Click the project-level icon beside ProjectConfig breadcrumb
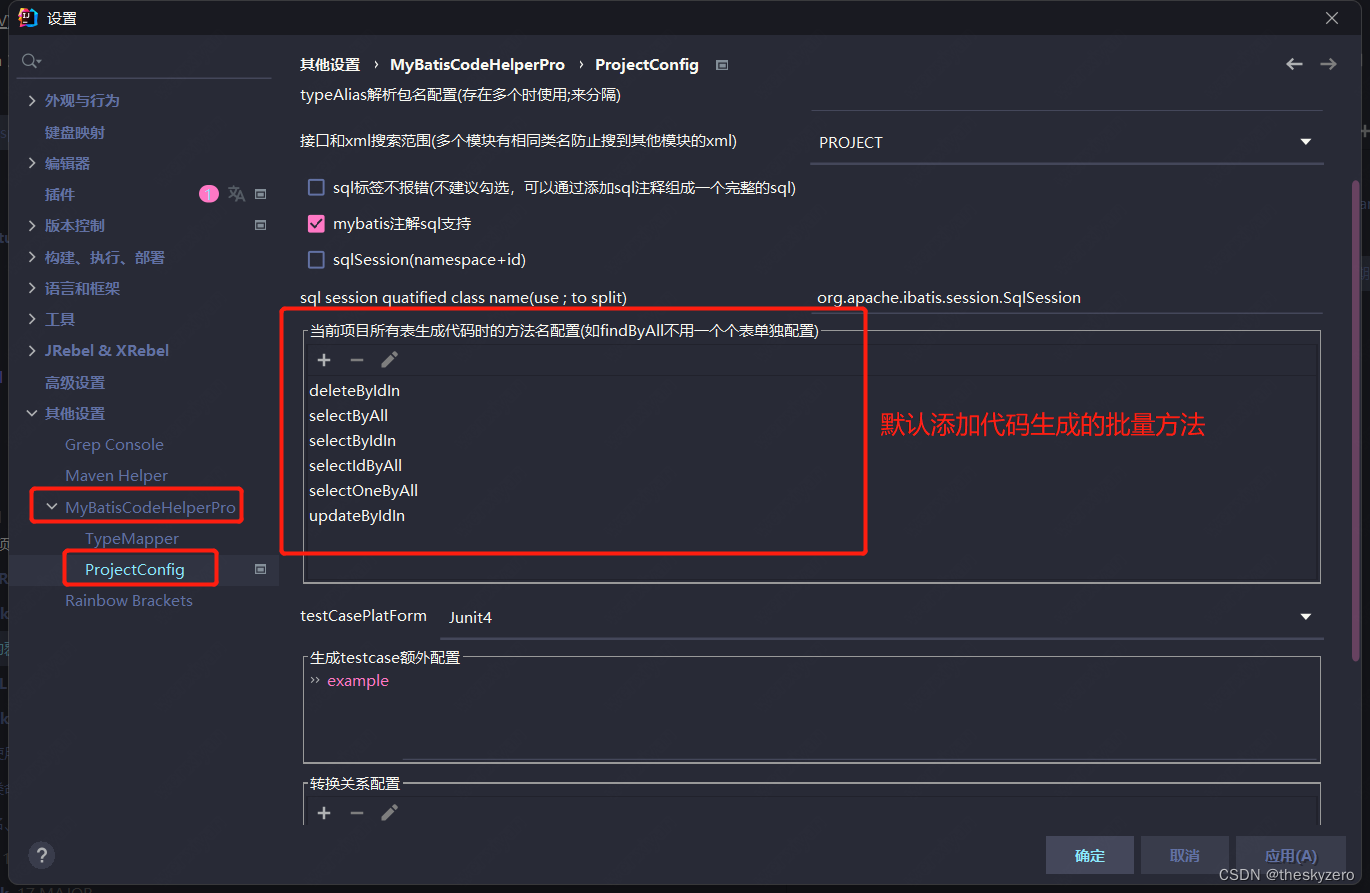 pyautogui.click(x=722, y=65)
